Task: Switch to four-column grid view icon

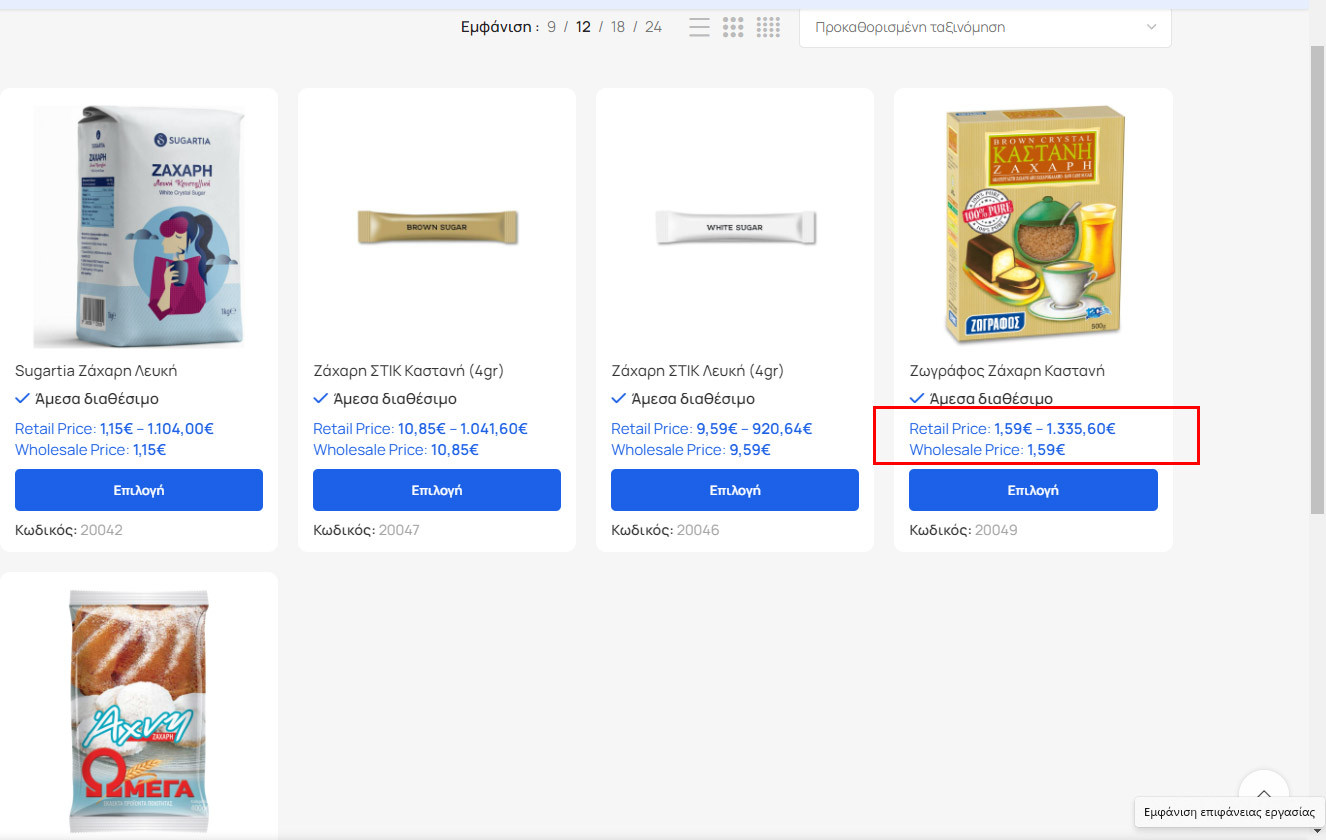Action: (768, 27)
